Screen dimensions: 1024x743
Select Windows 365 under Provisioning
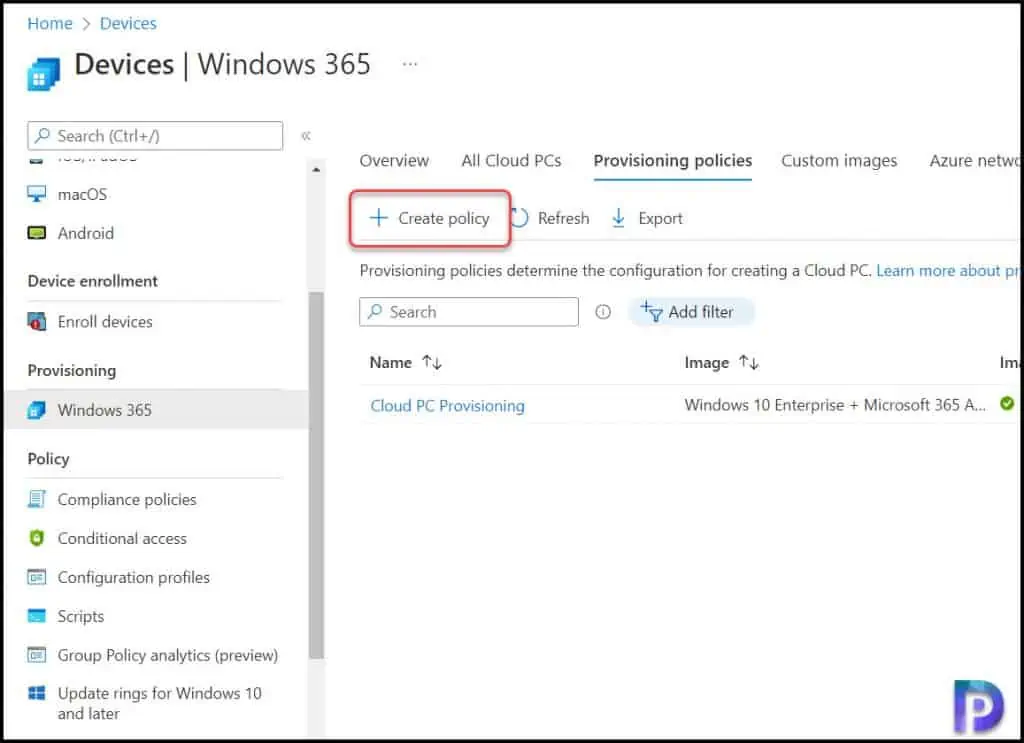(x=156, y=410)
